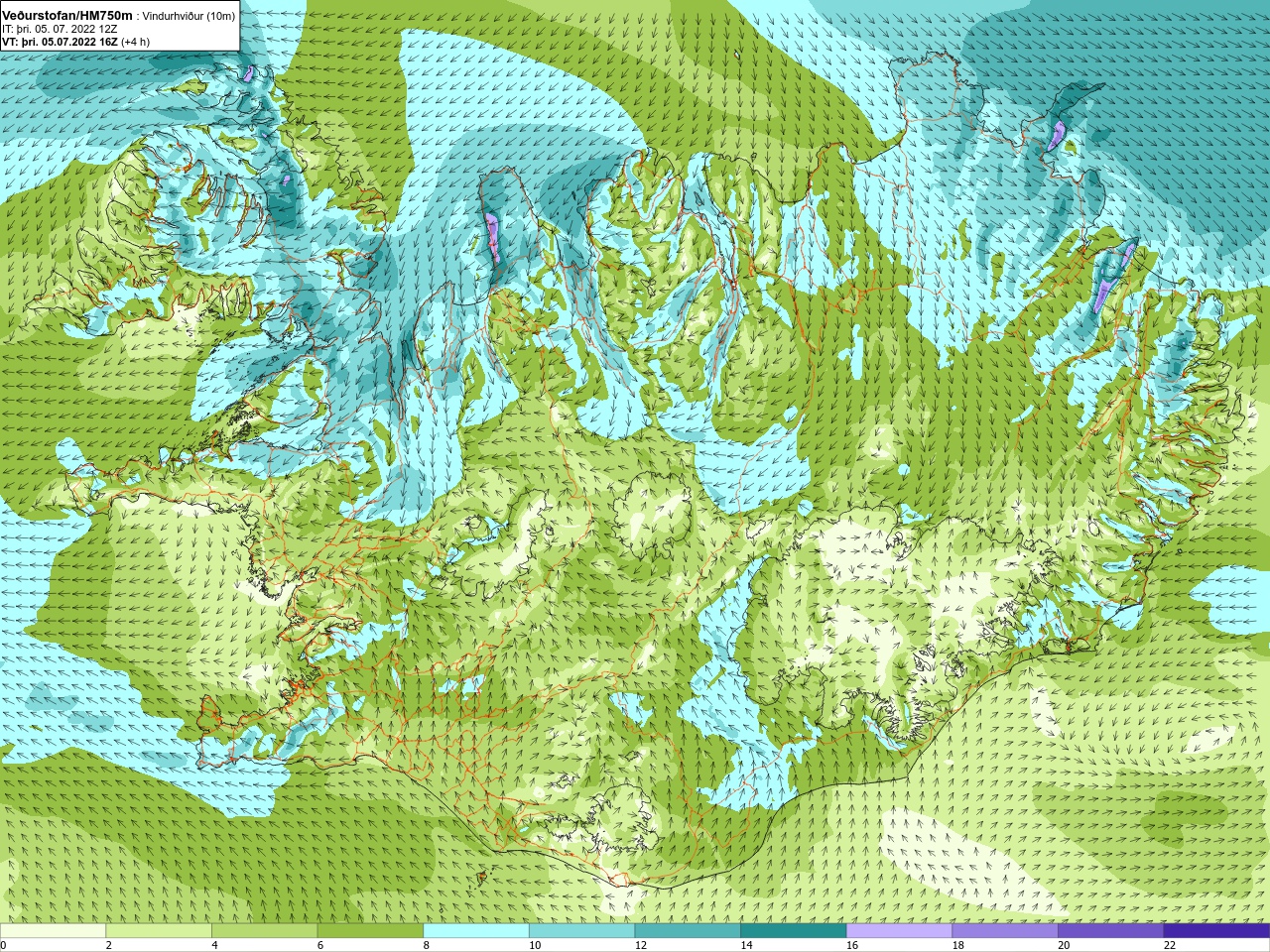
Task: Click the legend value label '18'
Action: tap(958, 946)
